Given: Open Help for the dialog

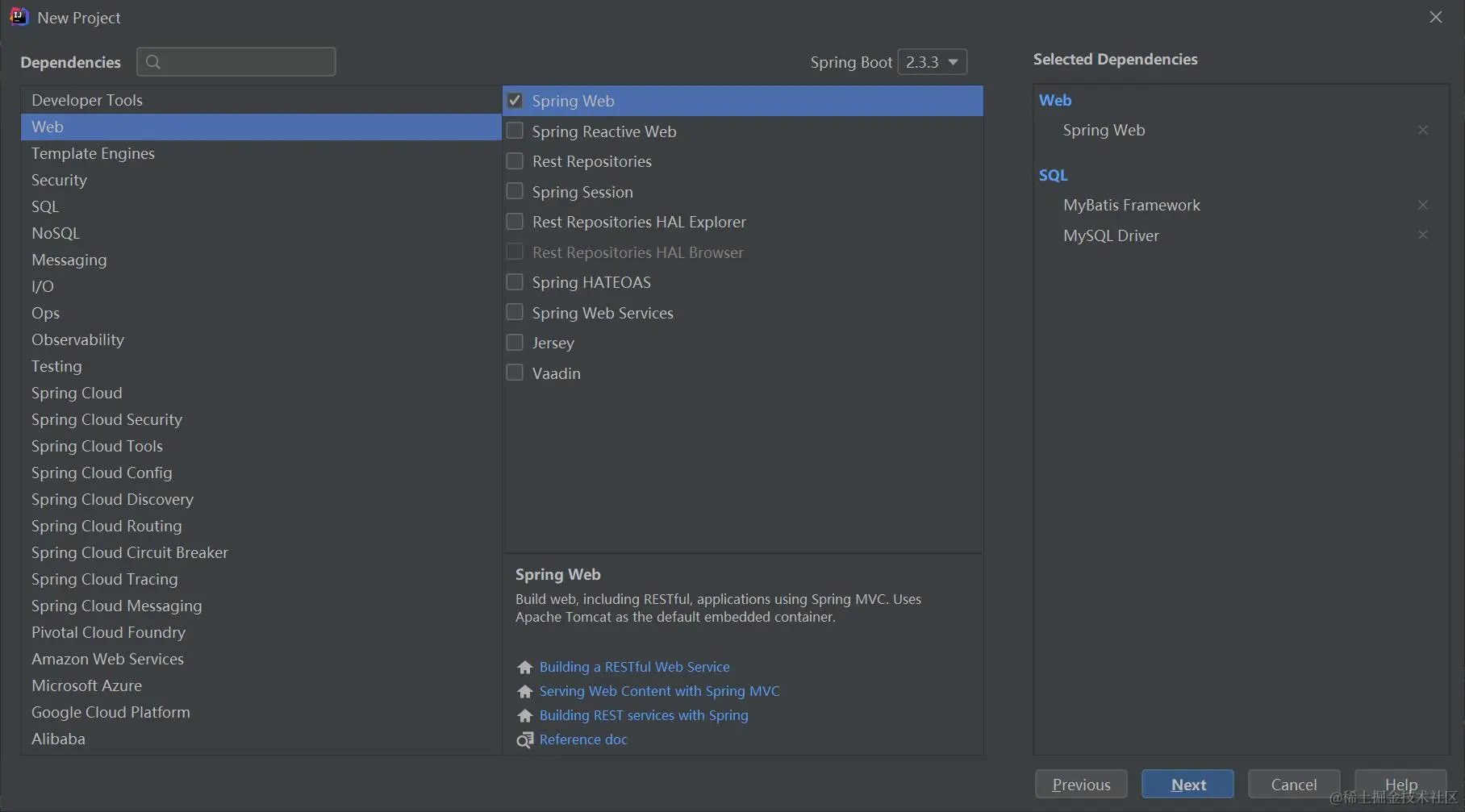Looking at the screenshot, I should [x=1400, y=784].
